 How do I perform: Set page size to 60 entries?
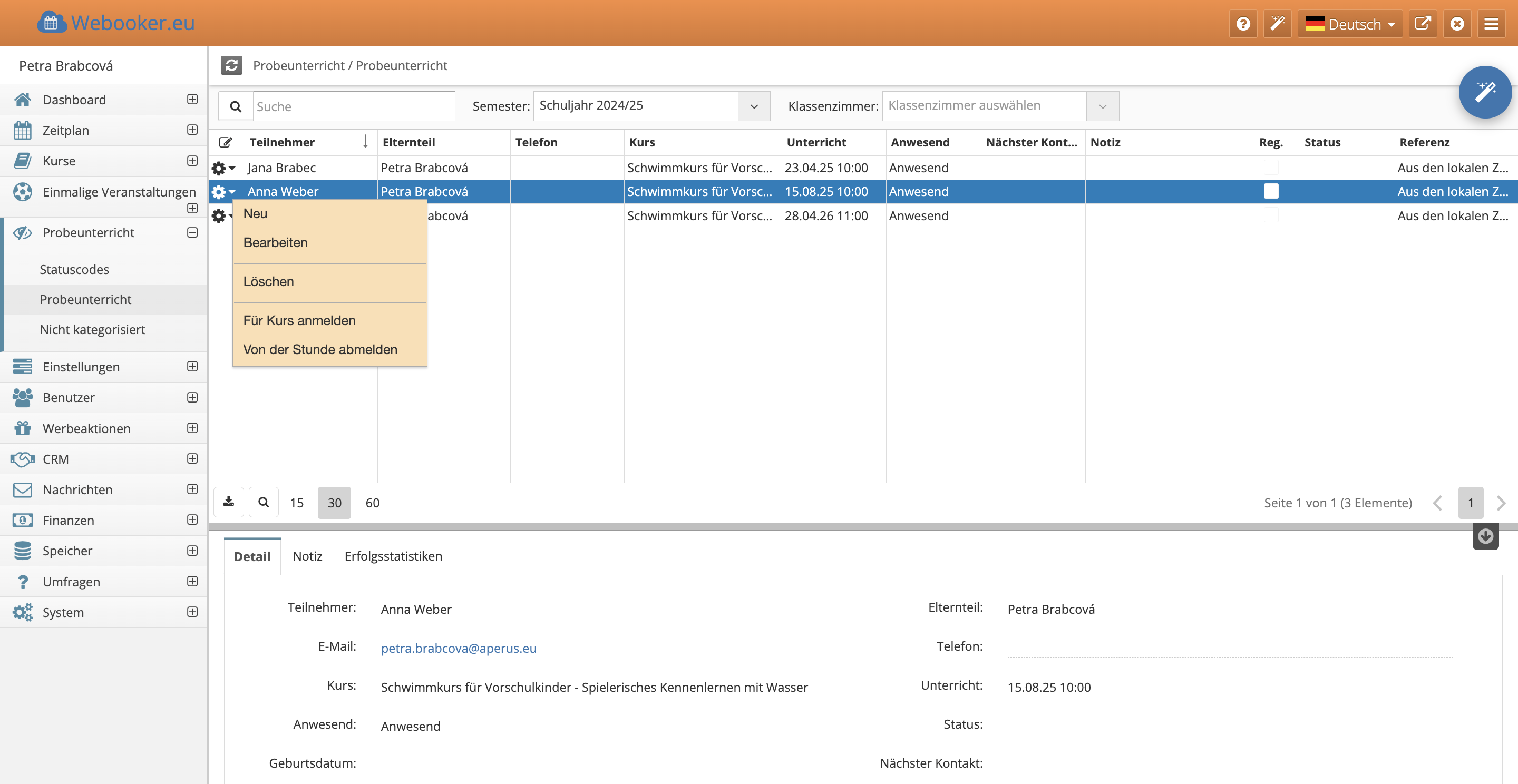tap(373, 503)
